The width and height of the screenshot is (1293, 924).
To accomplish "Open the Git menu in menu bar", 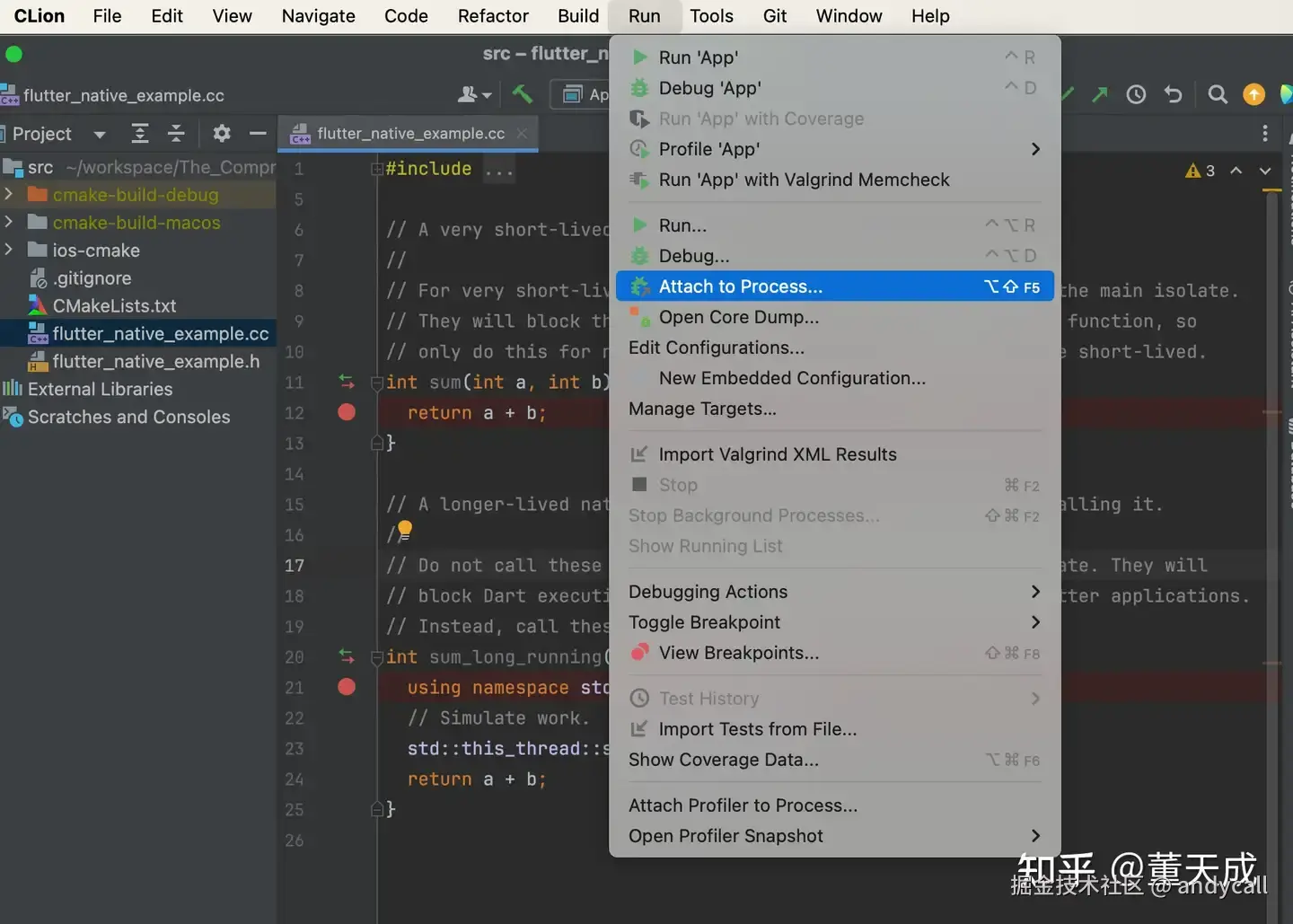I will click(774, 16).
